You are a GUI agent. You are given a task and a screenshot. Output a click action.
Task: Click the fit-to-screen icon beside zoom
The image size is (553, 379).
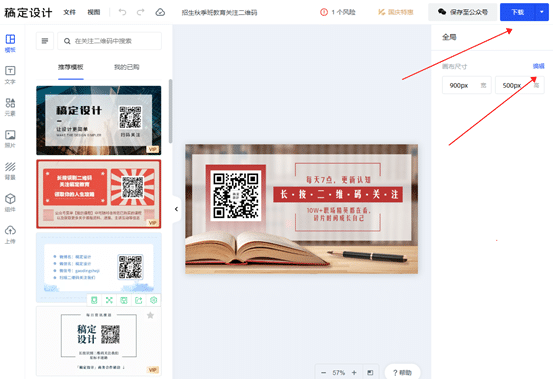[x=370, y=372]
